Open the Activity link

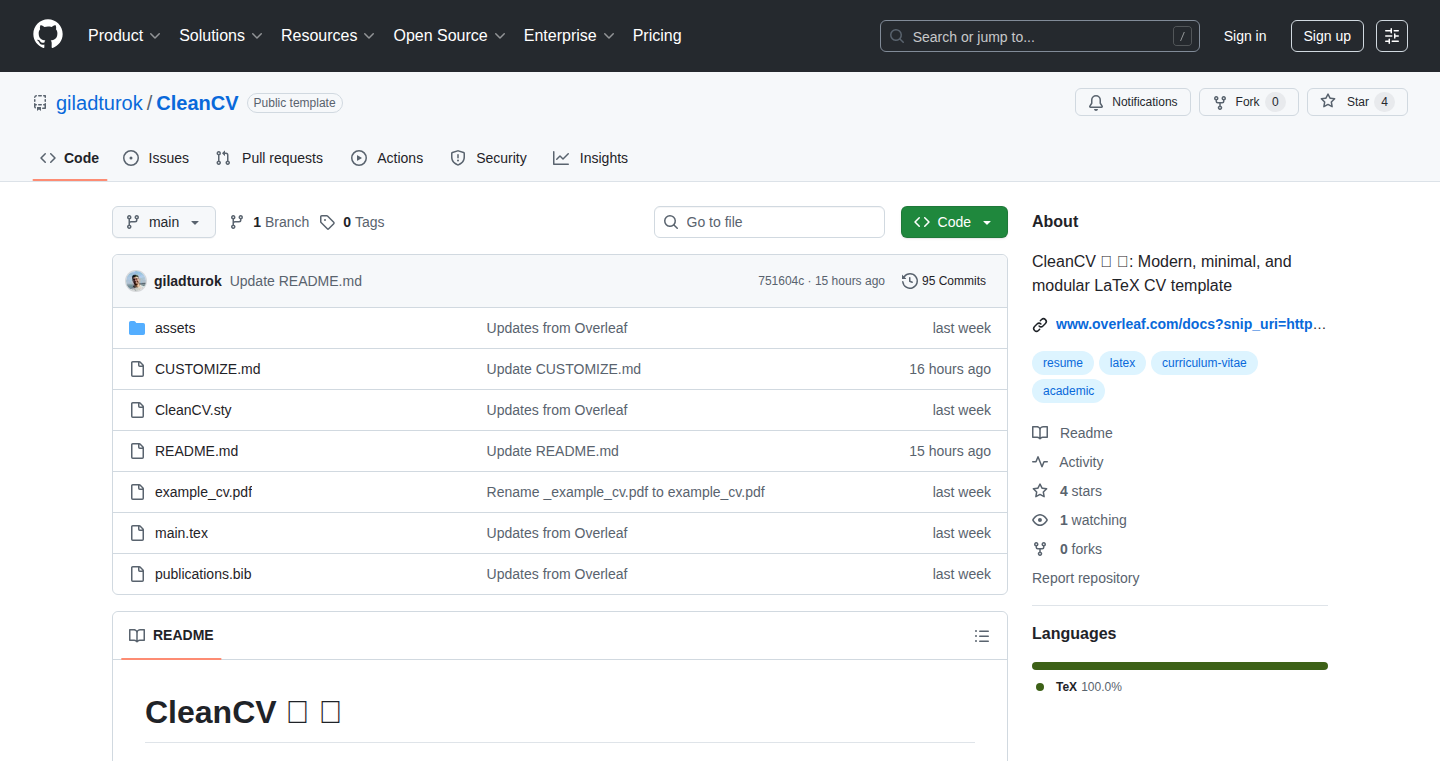click(x=1069, y=462)
